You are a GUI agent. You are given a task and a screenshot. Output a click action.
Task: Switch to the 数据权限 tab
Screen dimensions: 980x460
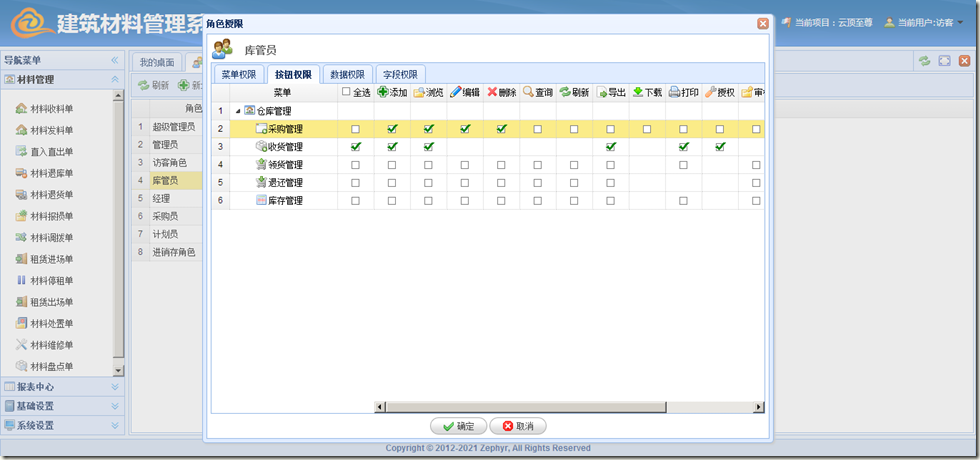pyautogui.click(x=347, y=74)
